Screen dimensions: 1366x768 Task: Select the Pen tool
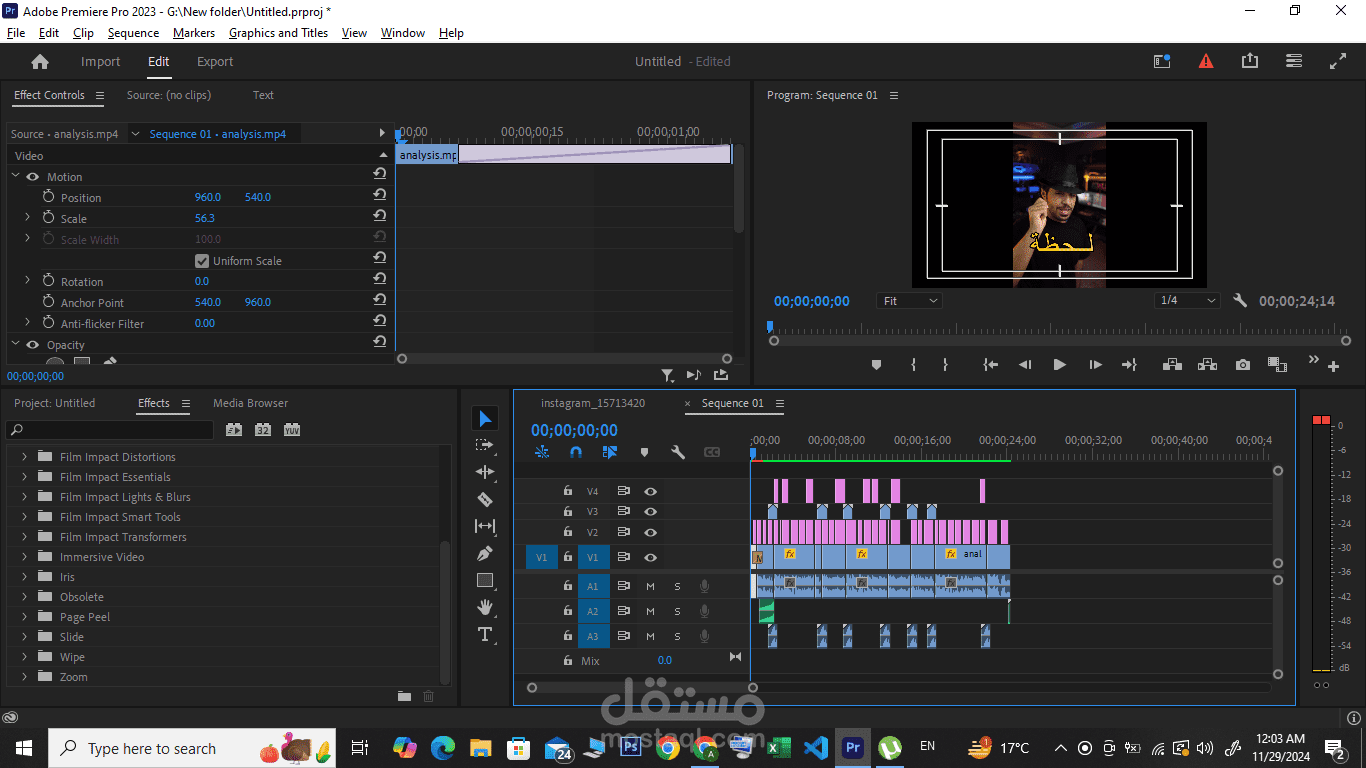pyautogui.click(x=485, y=553)
